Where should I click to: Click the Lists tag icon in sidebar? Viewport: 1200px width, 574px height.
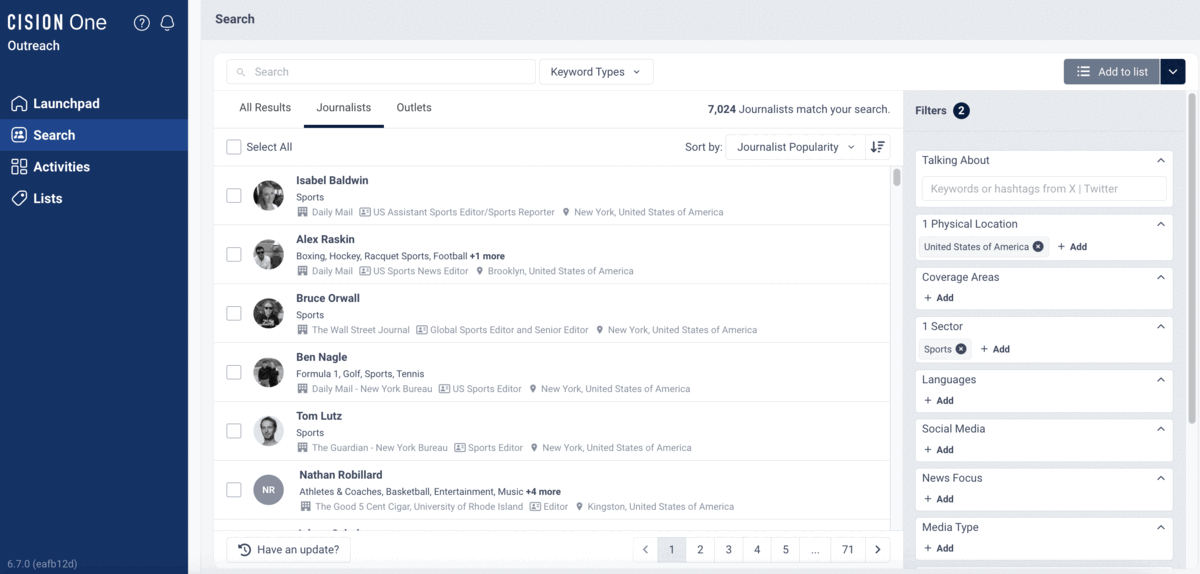coord(19,198)
